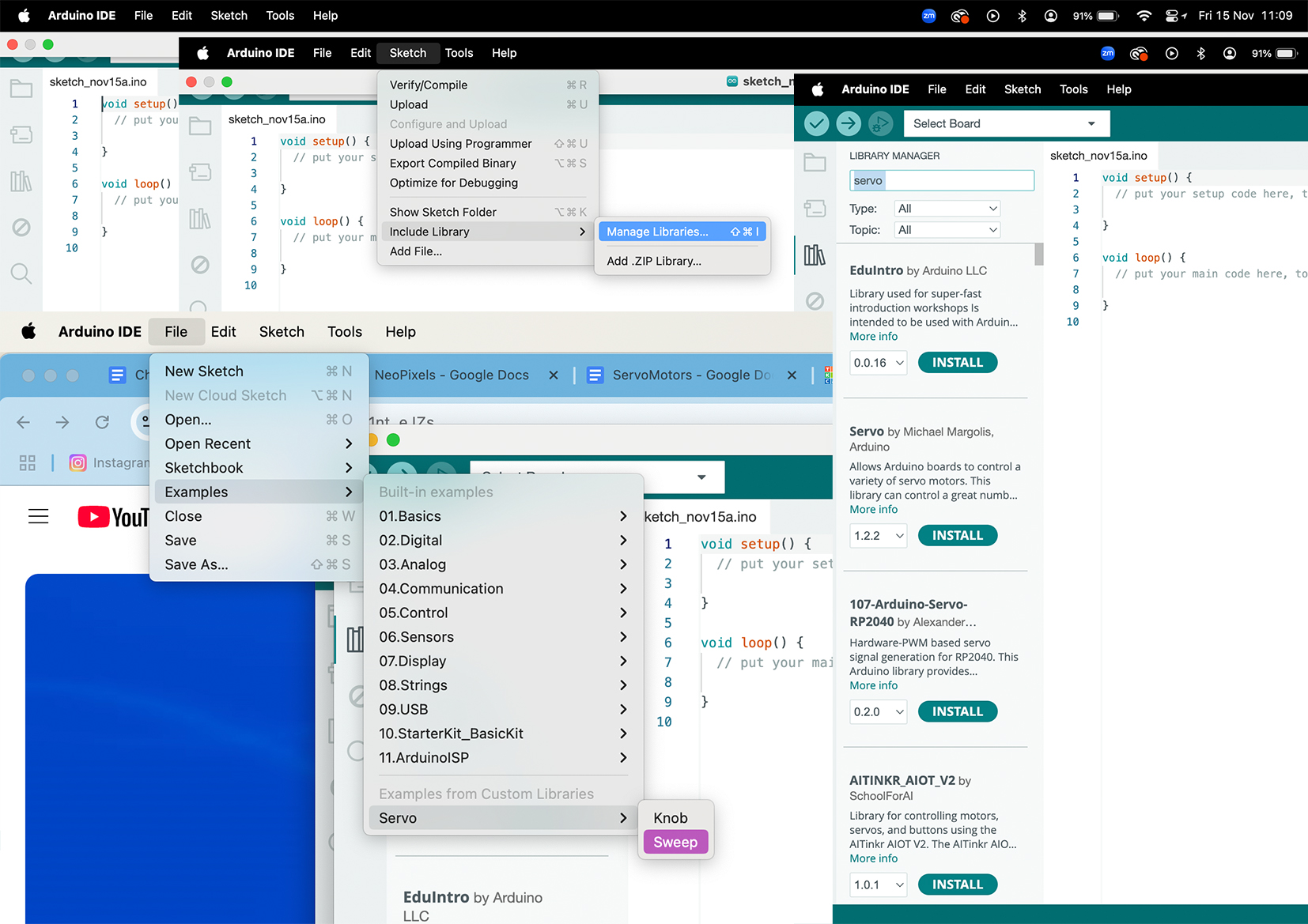1308x924 pixels.
Task: Open Servo library version 1.2.2 dropdown
Action: (879, 536)
